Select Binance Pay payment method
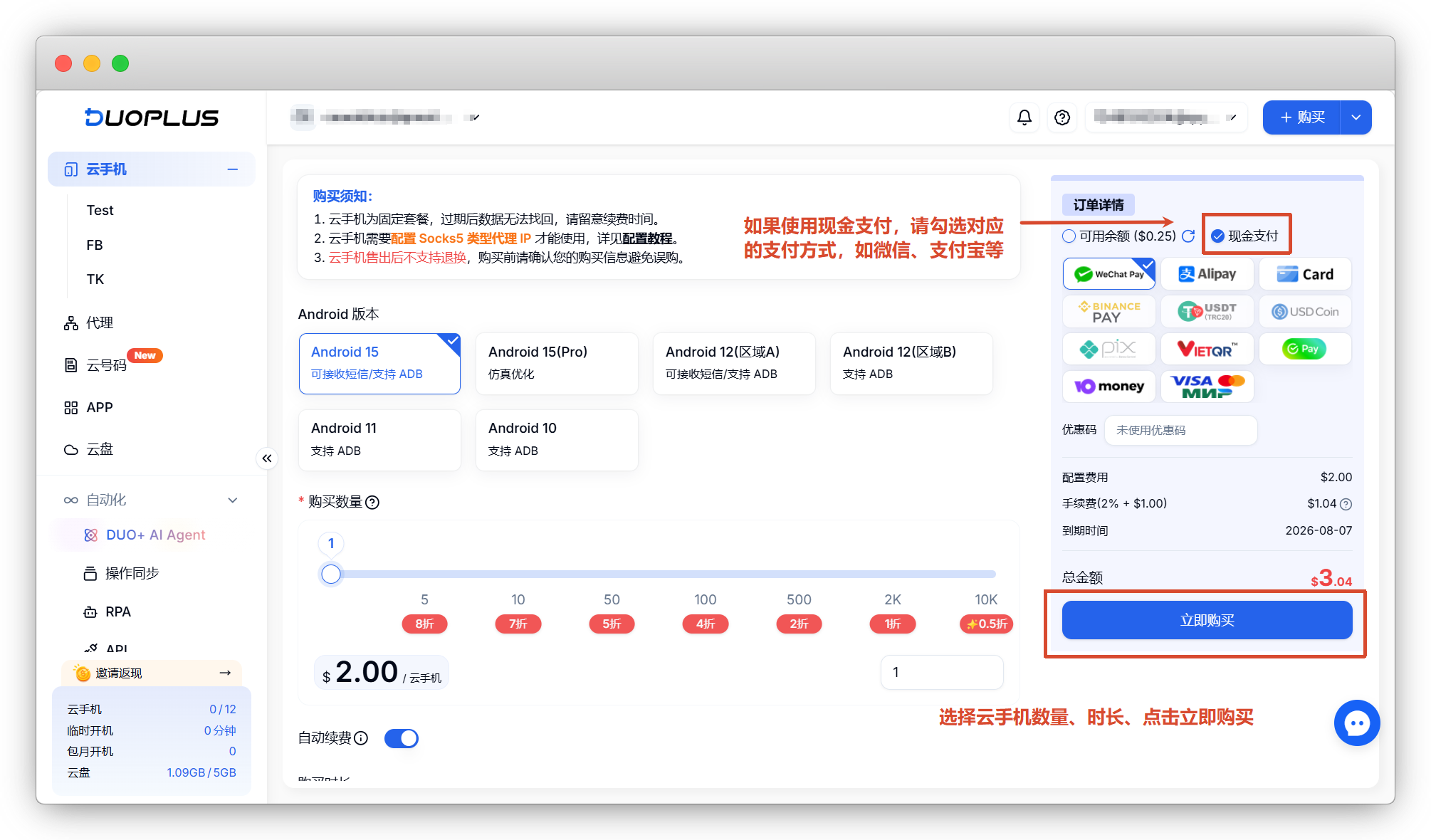Image resolution: width=1431 pixels, height=840 pixels. point(1109,312)
